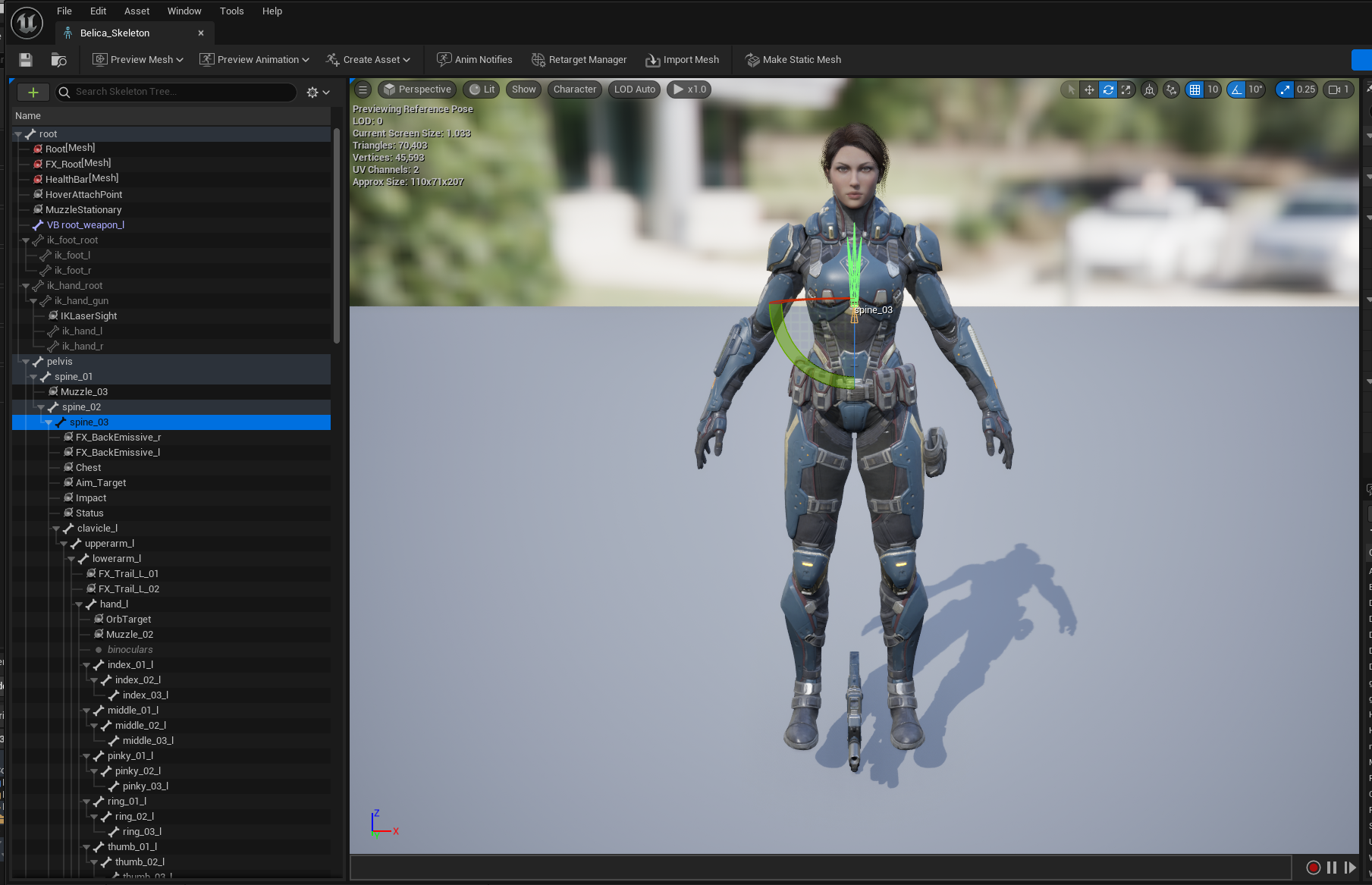This screenshot has height=885, width=1372.
Task: Change playback speed x1.0
Action: coord(689,89)
